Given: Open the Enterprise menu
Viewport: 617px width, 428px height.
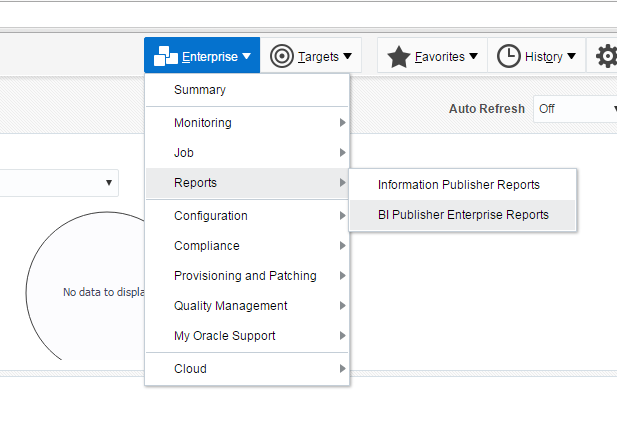Looking at the screenshot, I should point(202,55).
